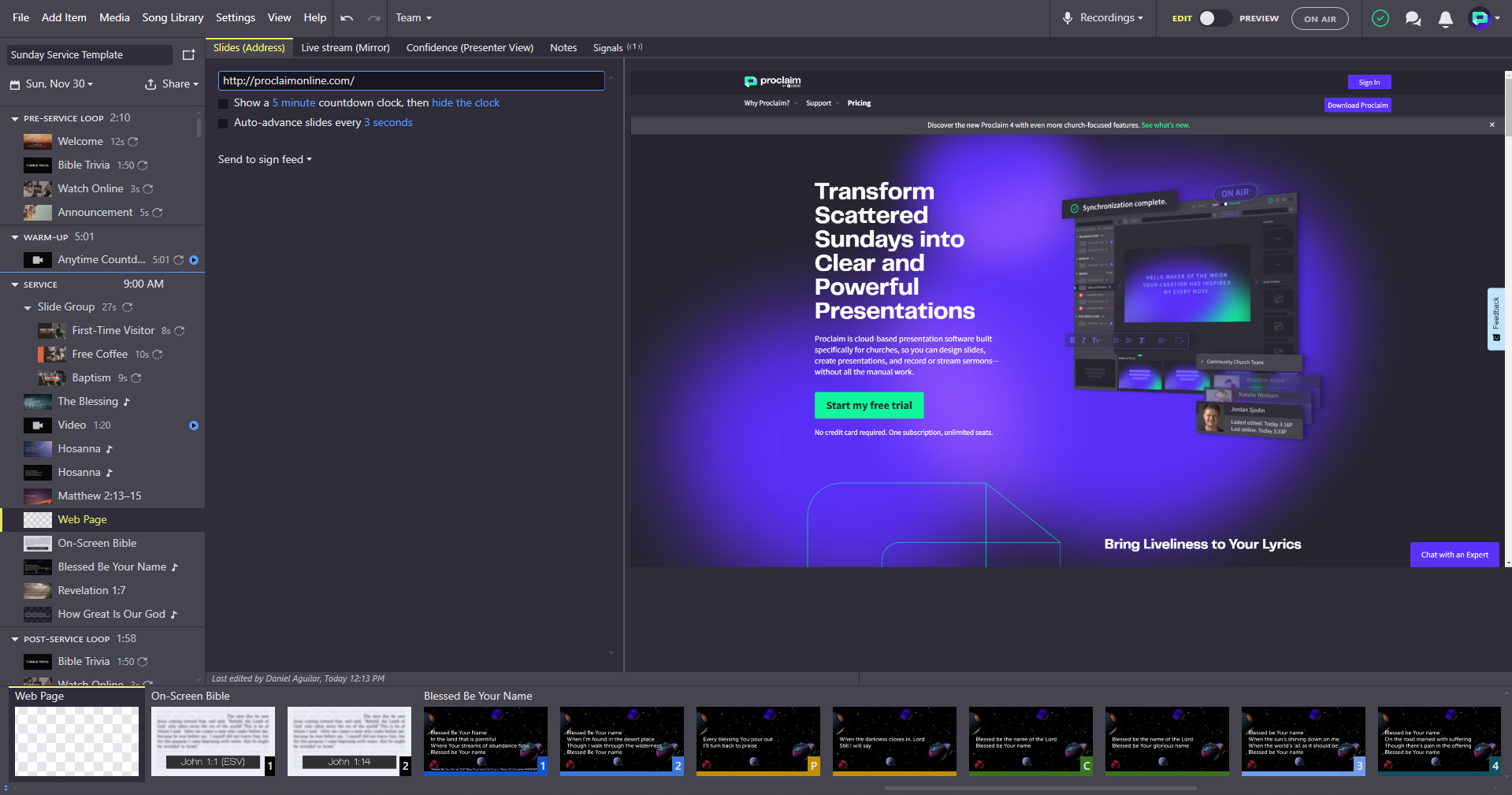Open the Team dropdown menu
The width and height of the screenshot is (1512, 795).
(414, 18)
